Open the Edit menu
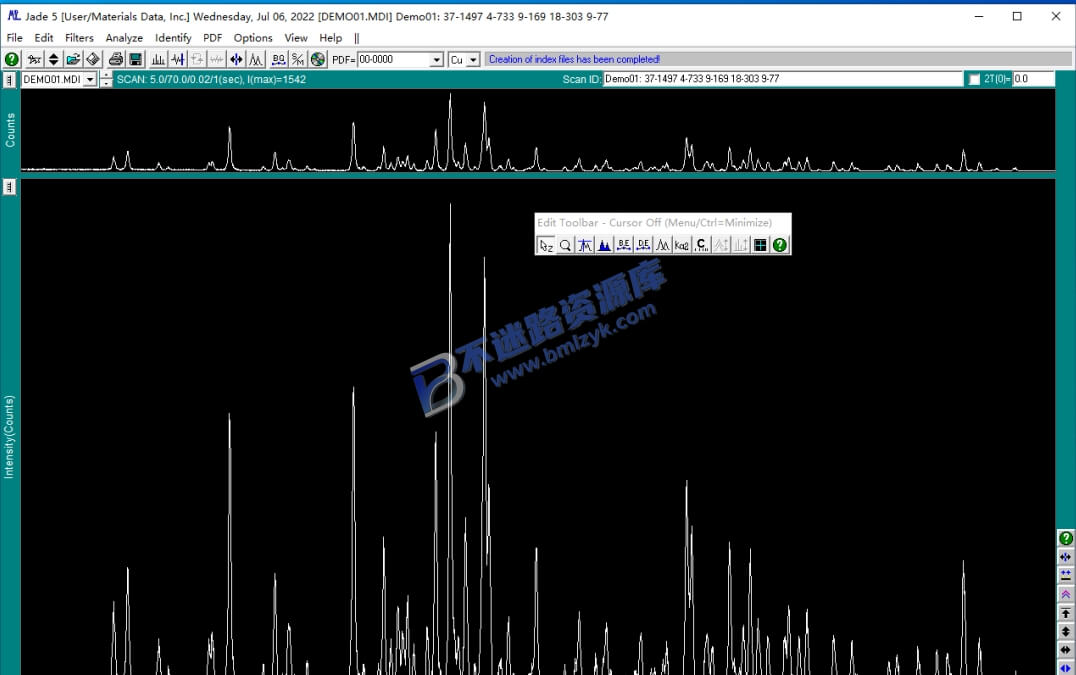 point(44,38)
